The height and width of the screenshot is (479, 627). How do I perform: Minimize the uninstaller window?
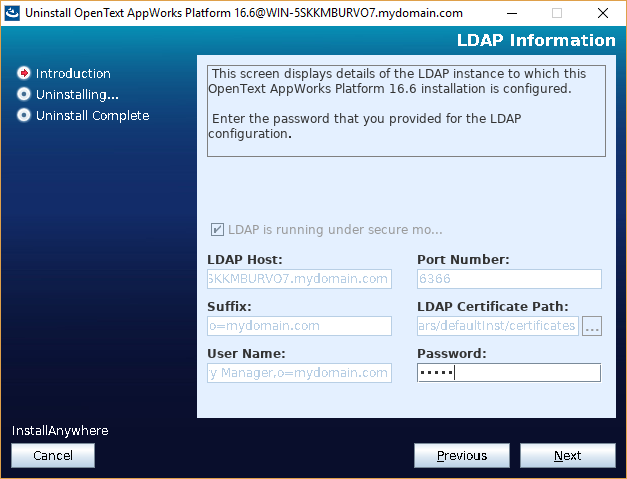(512, 13)
